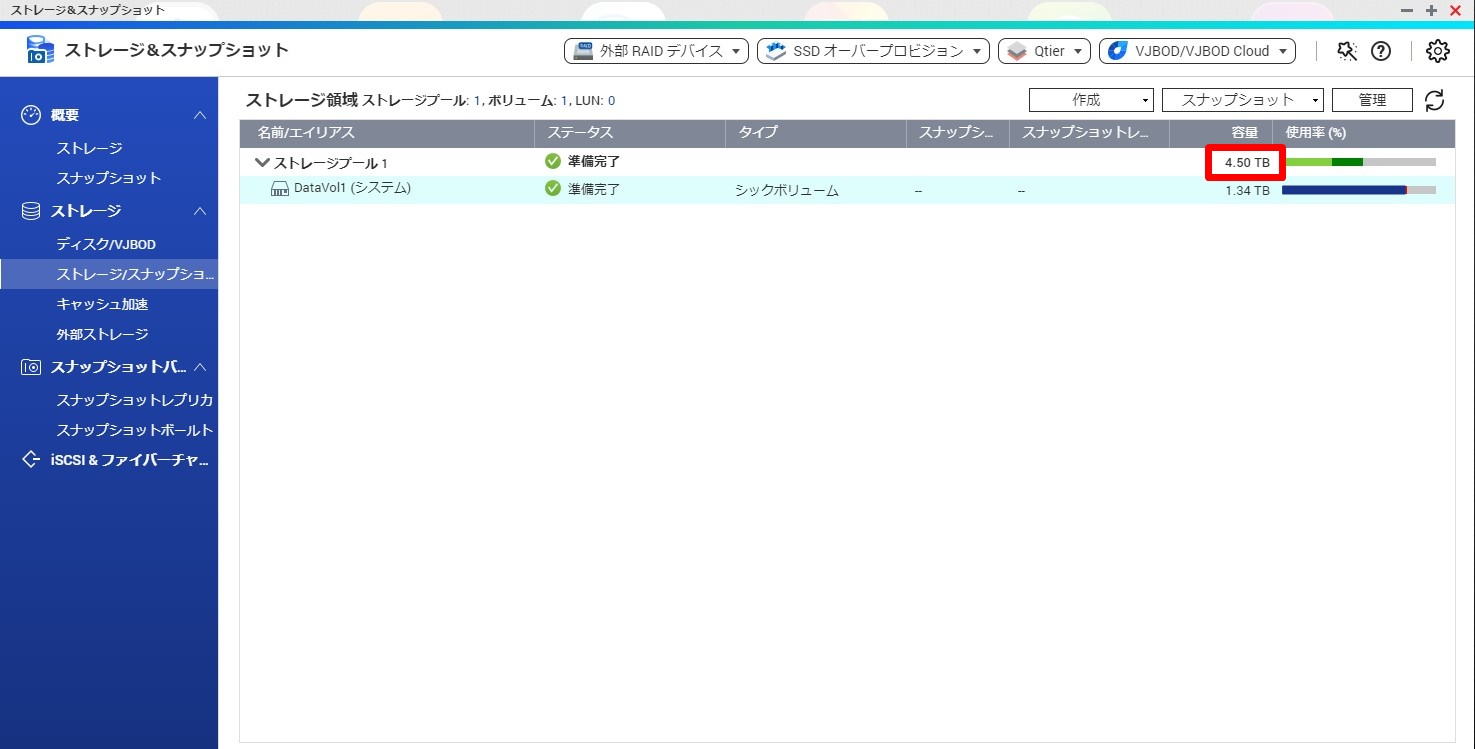Click the ストレージプール 1 usage bar
Image resolution: width=1475 pixels, height=749 pixels.
(x=1360, y=162)
